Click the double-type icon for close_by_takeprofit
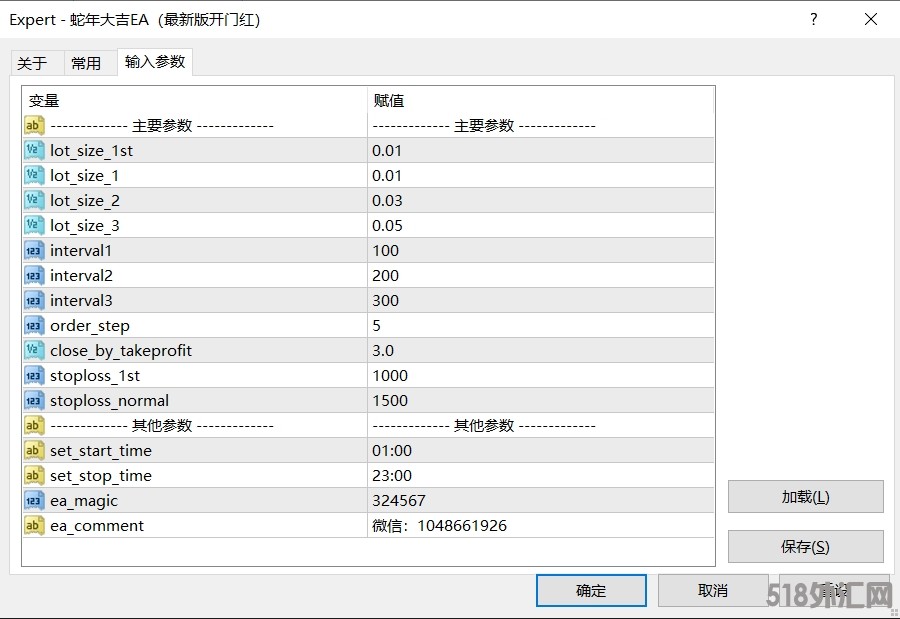The width and height of the screenshot is (900, 619). [34, 350]
